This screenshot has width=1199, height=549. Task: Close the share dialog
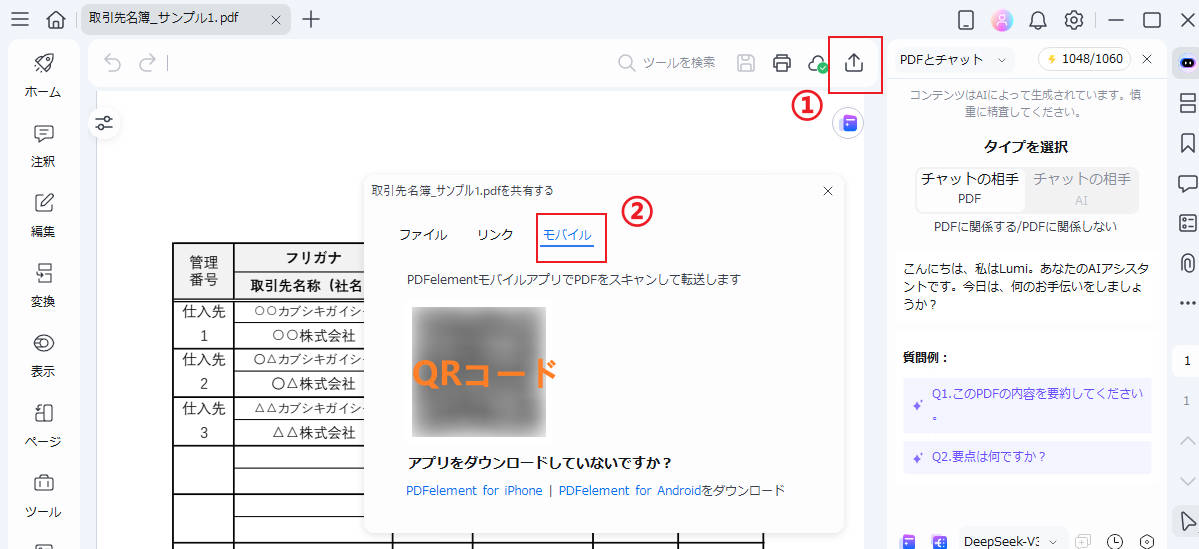(x=827, y=191)
